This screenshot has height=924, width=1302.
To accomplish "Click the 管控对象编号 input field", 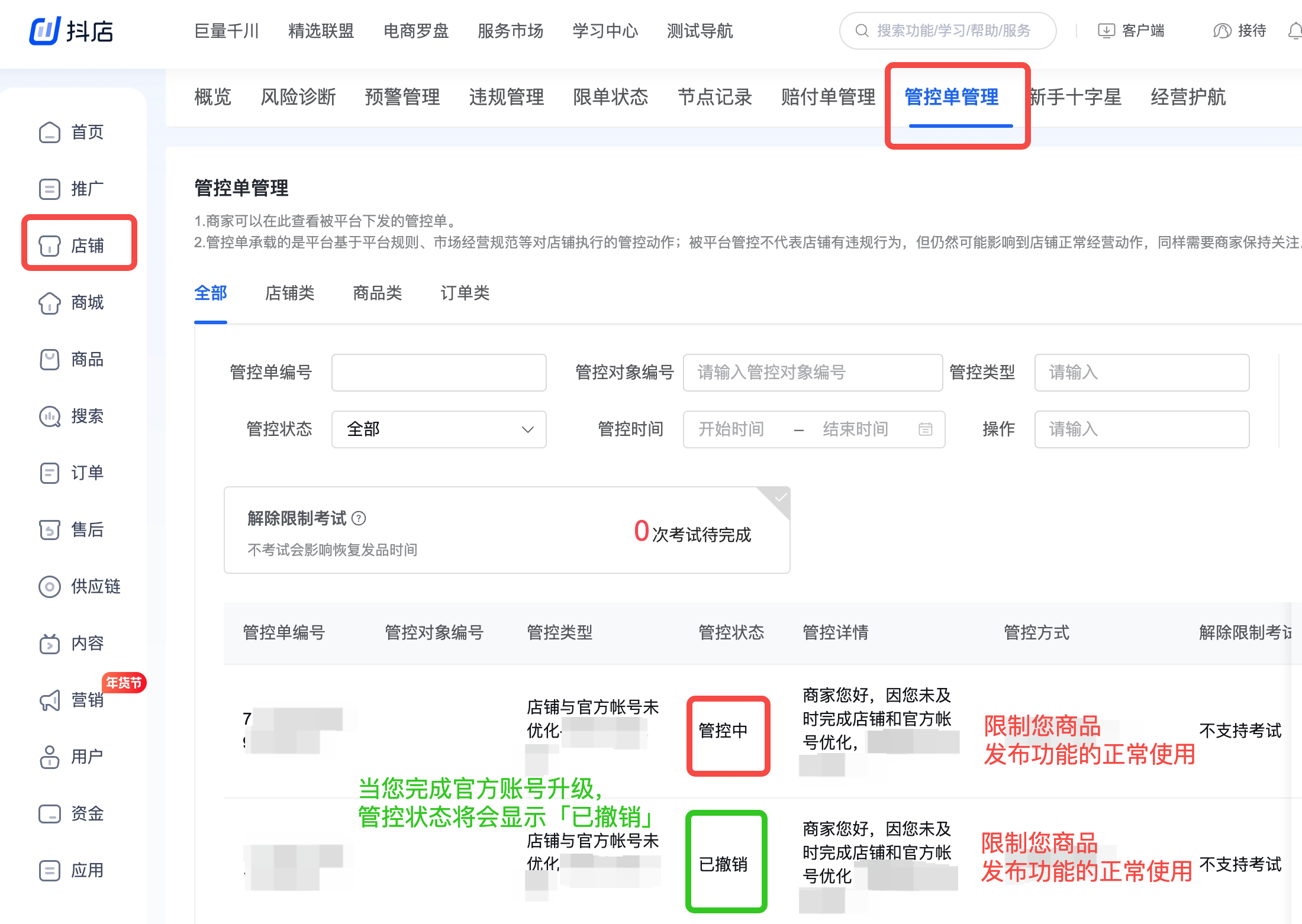I will pyautogui.click(x=812, y=373).
